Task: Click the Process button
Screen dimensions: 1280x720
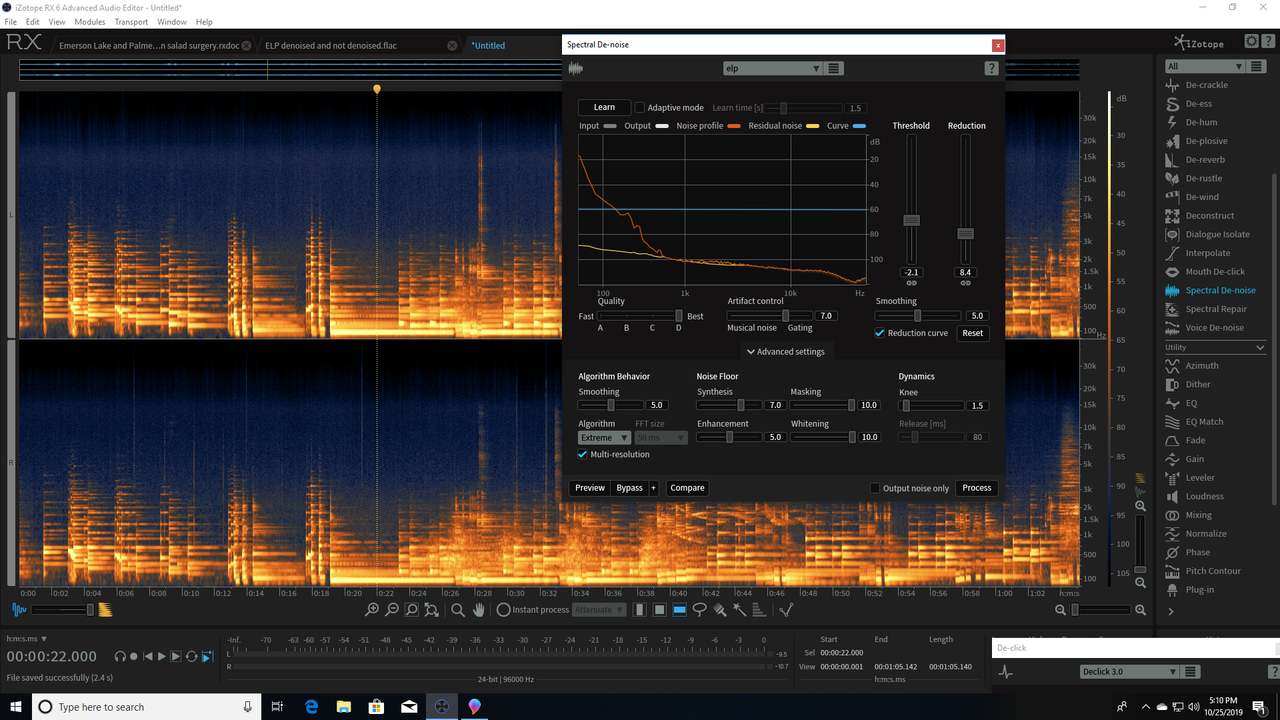Action: click(x=977, y=488)
